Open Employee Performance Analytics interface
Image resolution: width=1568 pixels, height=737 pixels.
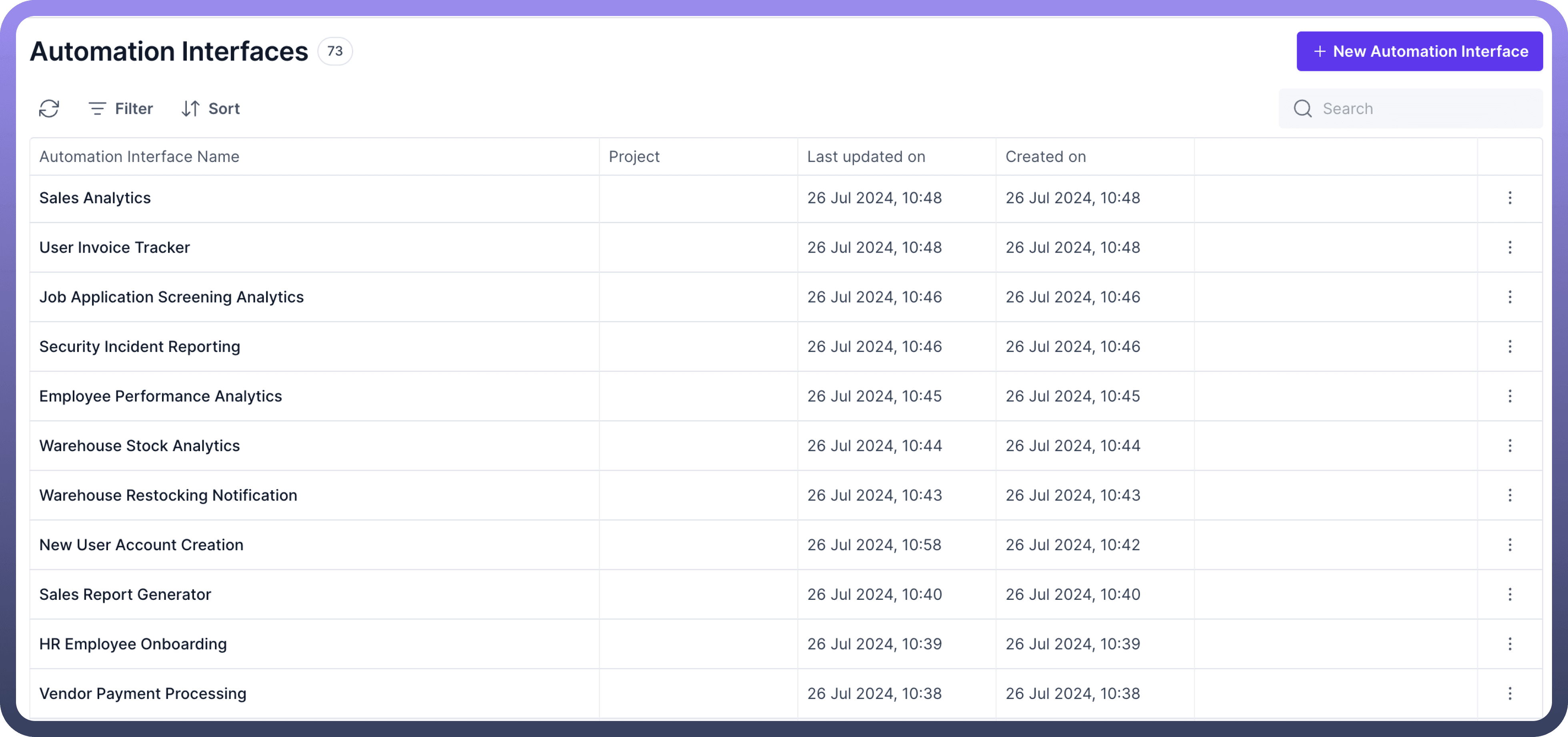161,397
